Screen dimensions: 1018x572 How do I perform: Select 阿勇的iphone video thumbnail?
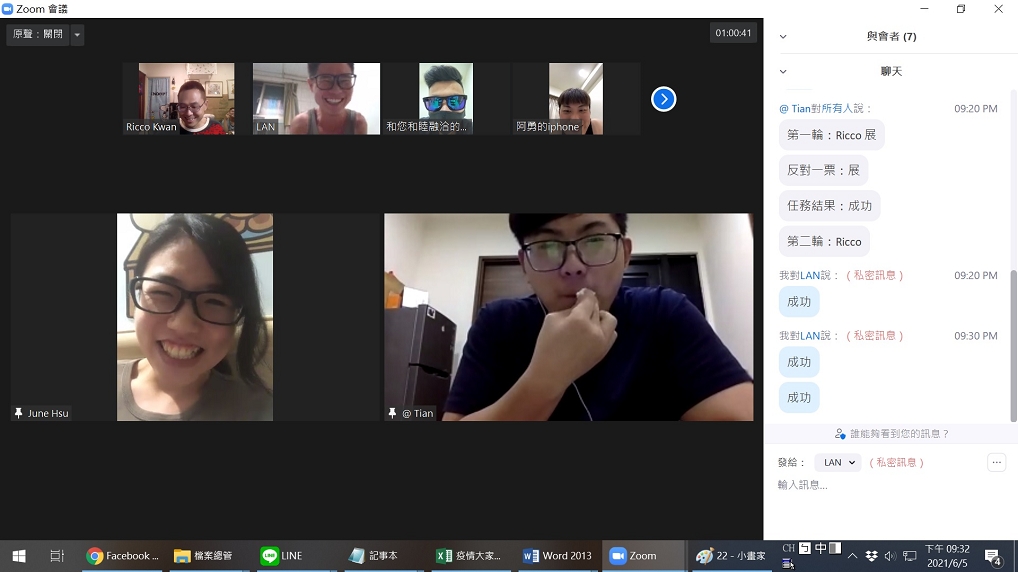pos(576,99)
